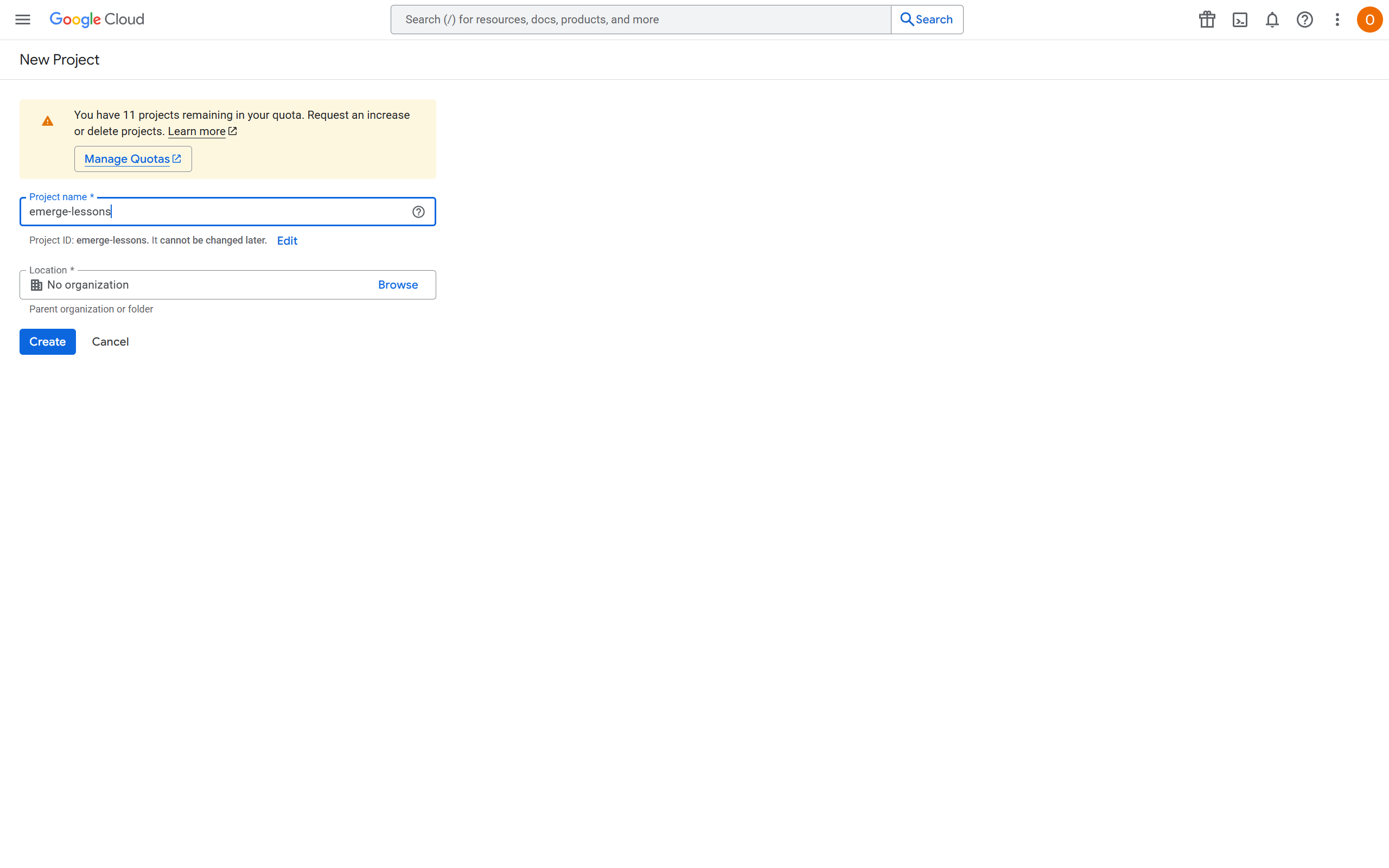Edit the project ID
The image size is (1389, 868).
tap(286, 240)
